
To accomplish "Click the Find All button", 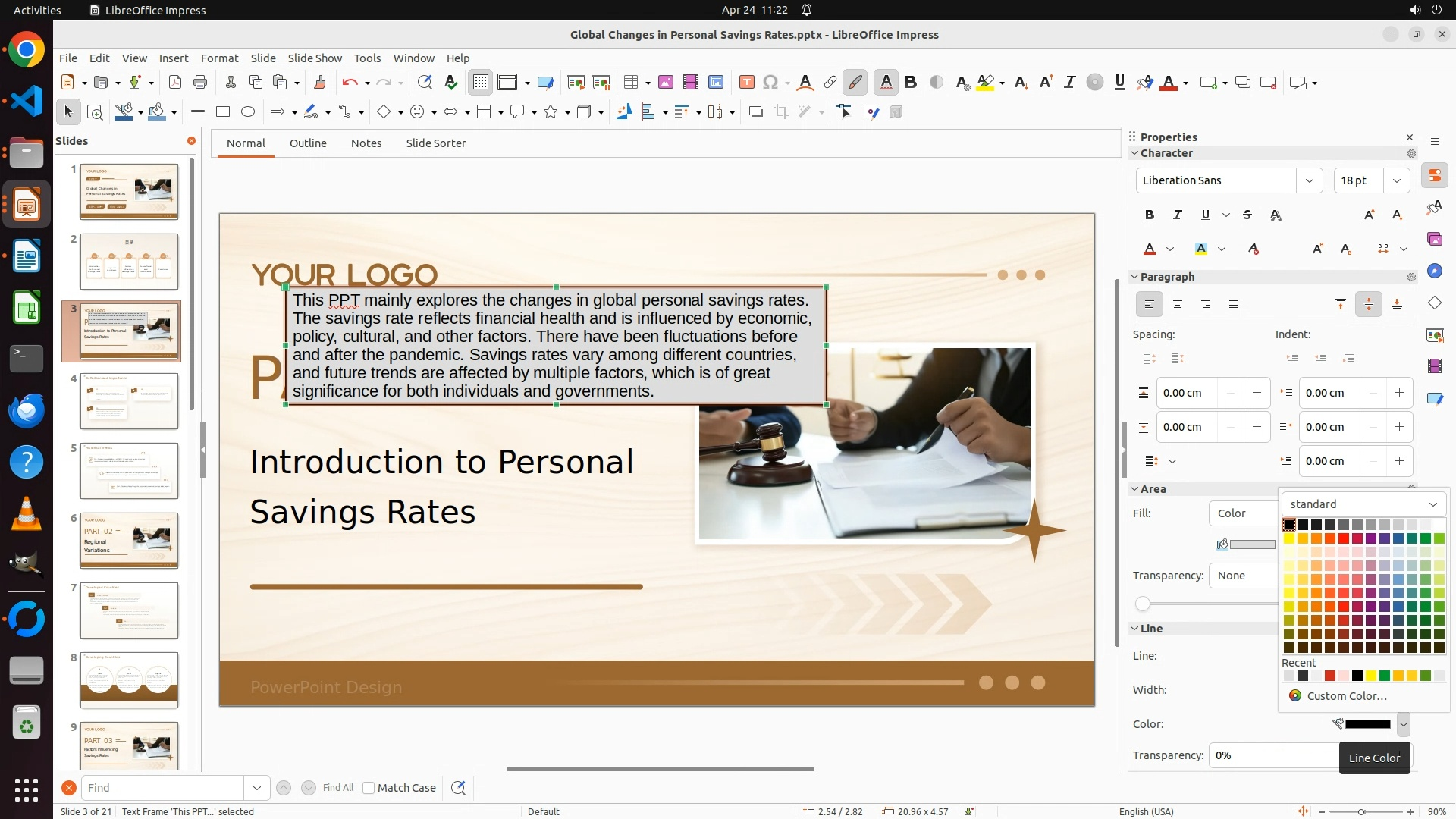I will pos(337,788).
